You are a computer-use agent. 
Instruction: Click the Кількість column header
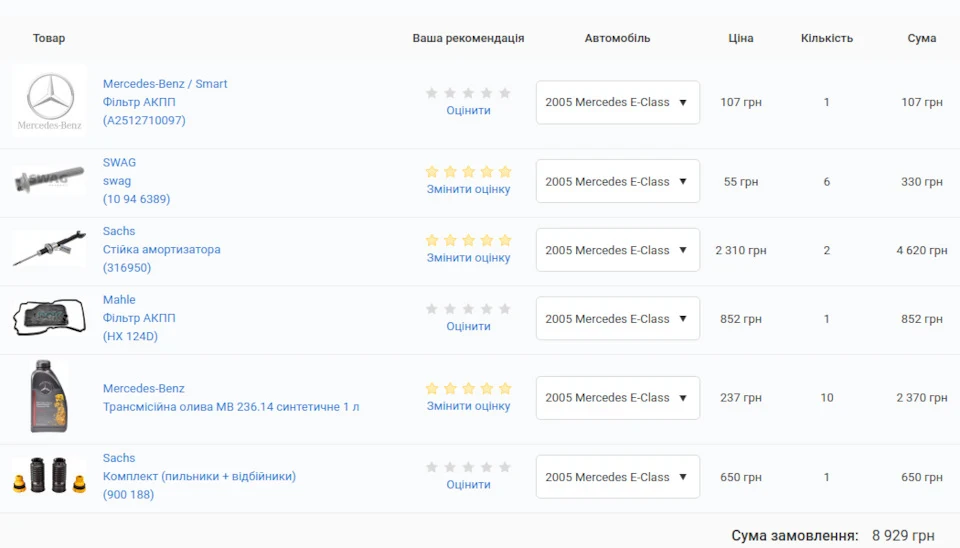pos(827,38)
